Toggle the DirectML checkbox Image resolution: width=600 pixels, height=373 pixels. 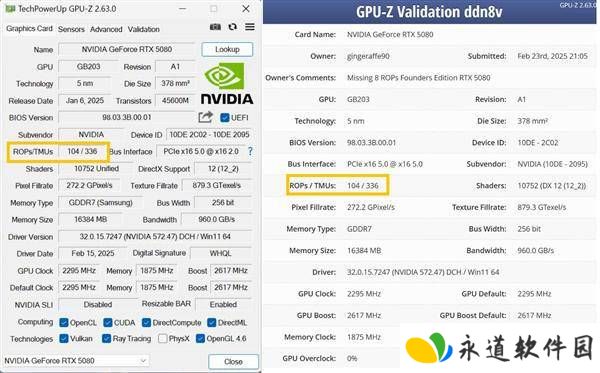[212, 323]
